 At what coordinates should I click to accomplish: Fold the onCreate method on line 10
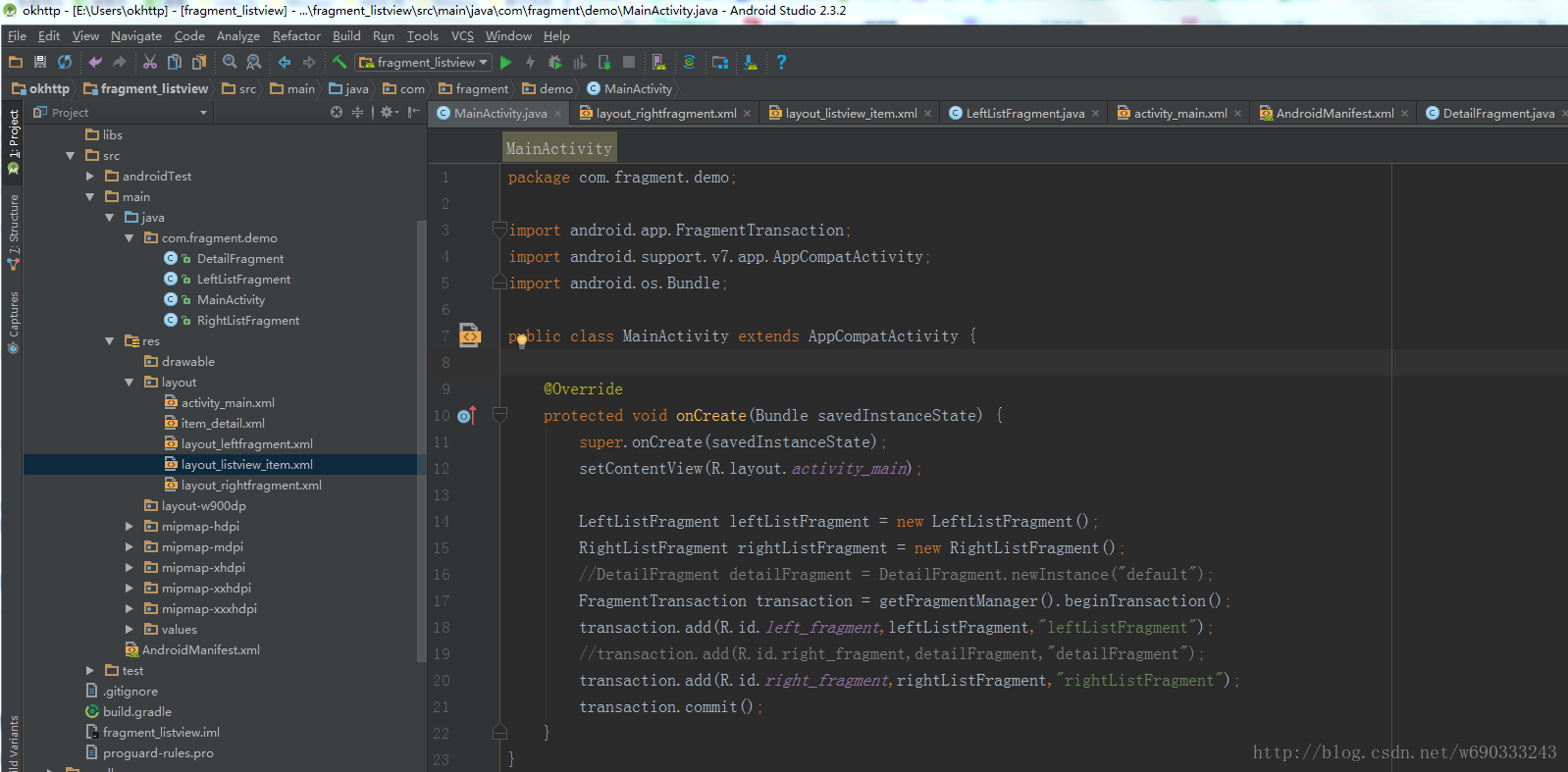point(499,416)
